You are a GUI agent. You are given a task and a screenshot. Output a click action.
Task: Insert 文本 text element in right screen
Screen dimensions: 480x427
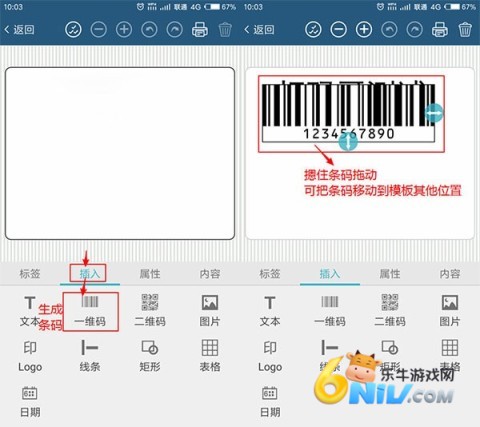[x=270, y=311]
